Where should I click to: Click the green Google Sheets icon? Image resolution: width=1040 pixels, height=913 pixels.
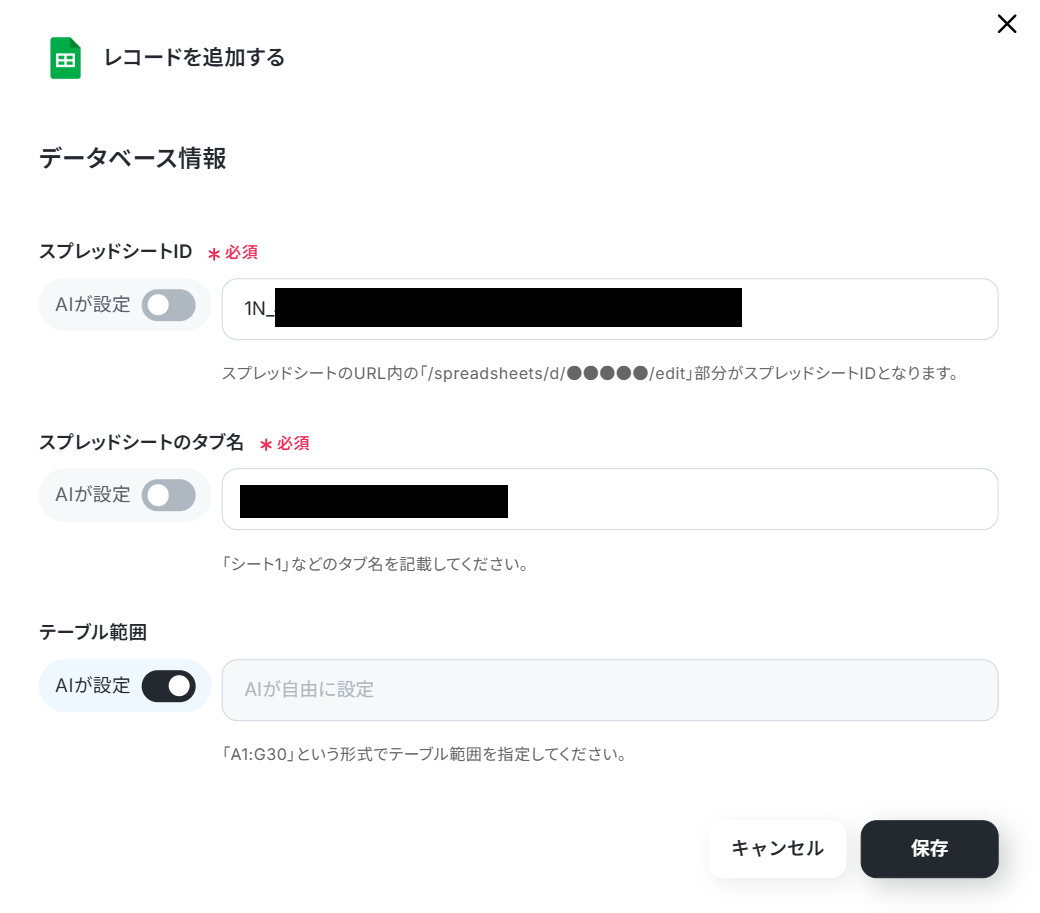pyautogui.click(x=65, y=58)
